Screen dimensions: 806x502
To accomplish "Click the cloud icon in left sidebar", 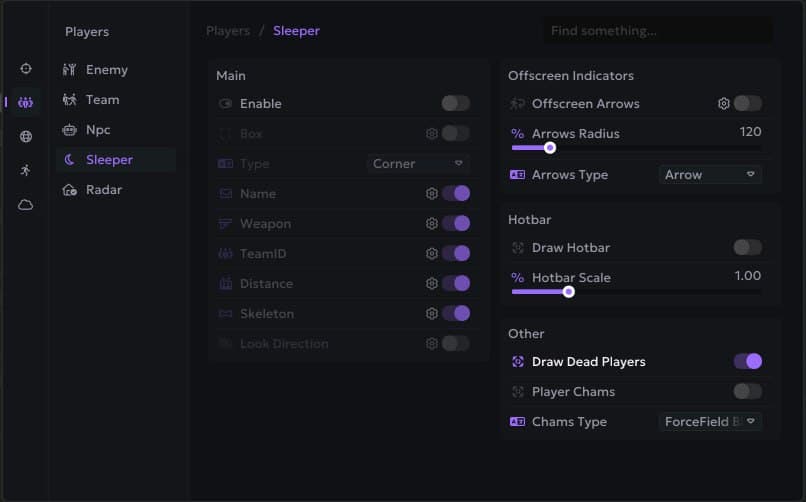I will point(26,204).
